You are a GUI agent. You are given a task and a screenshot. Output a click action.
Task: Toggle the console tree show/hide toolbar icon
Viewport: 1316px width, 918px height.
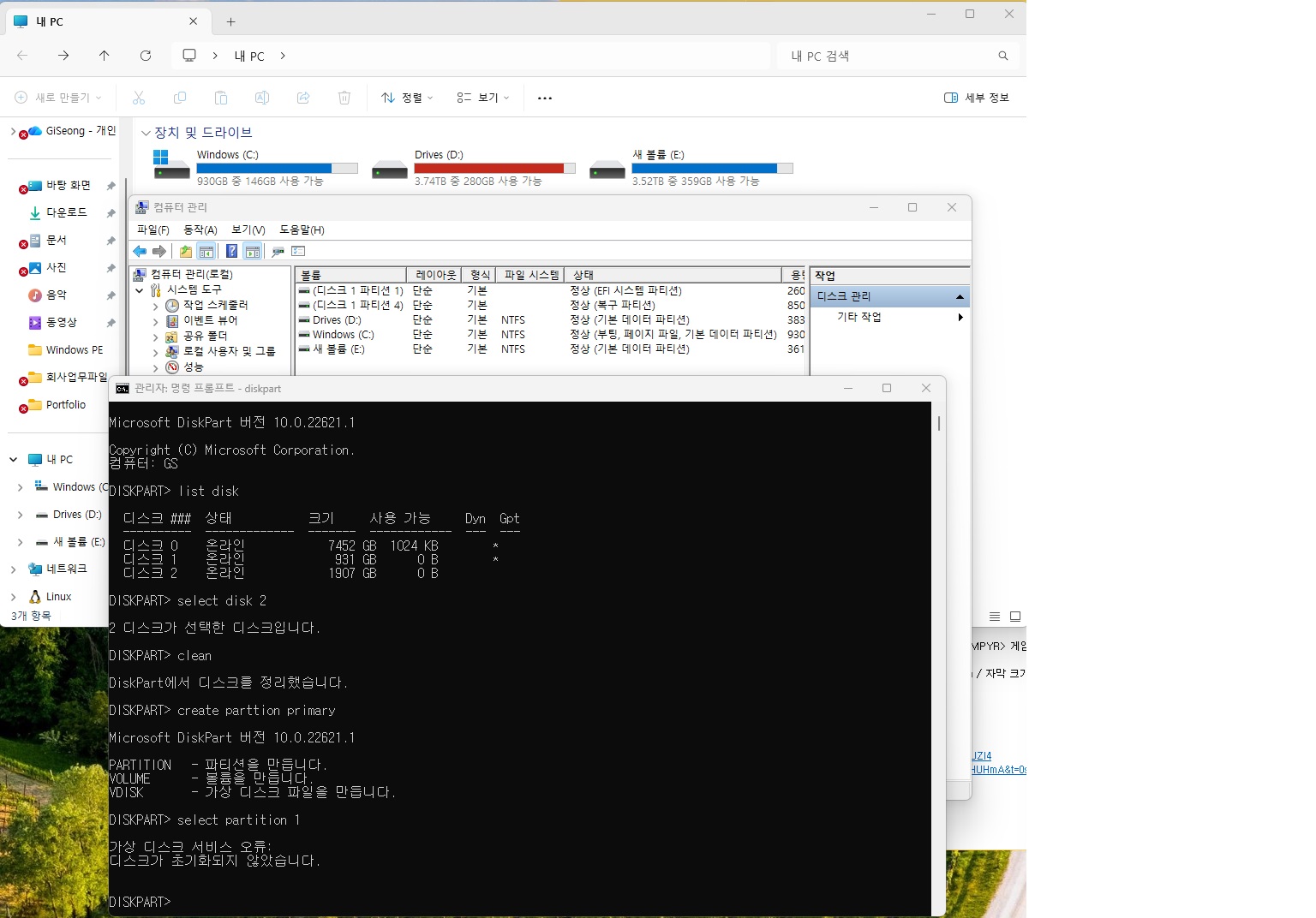pyautogui.click(x=206, y=251)
